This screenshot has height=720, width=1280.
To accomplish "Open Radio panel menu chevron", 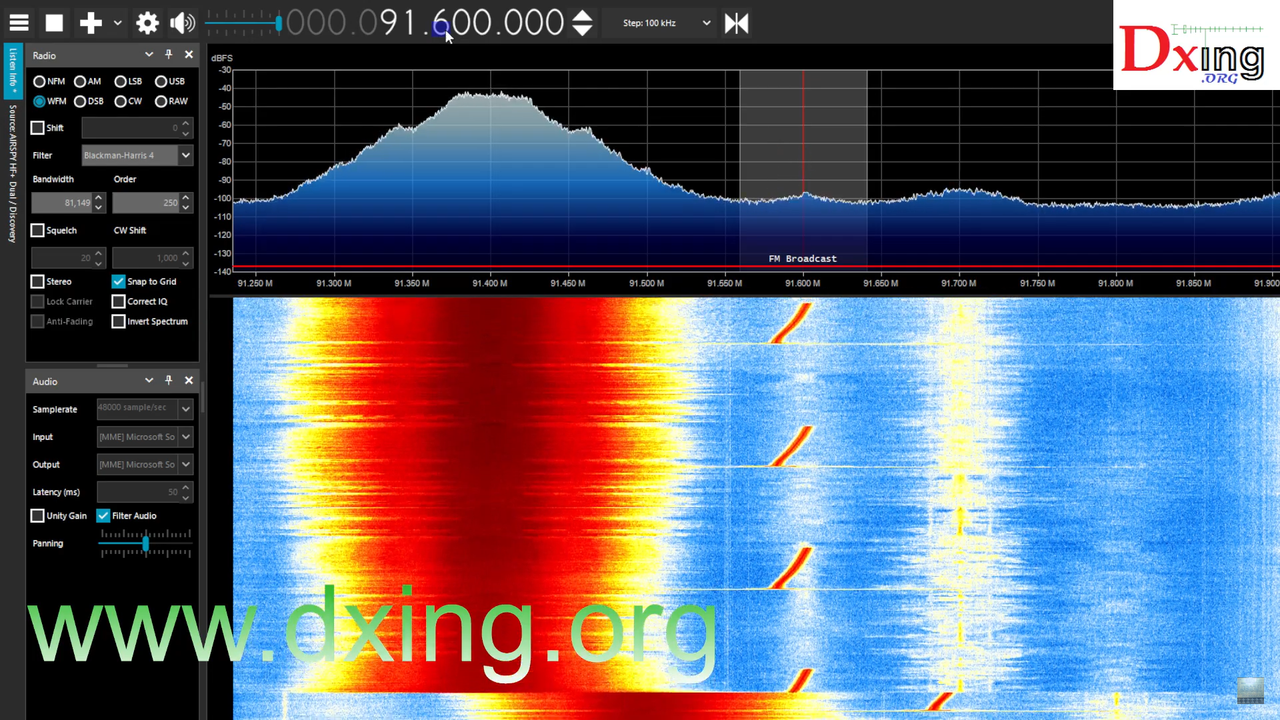I will 149,55.
